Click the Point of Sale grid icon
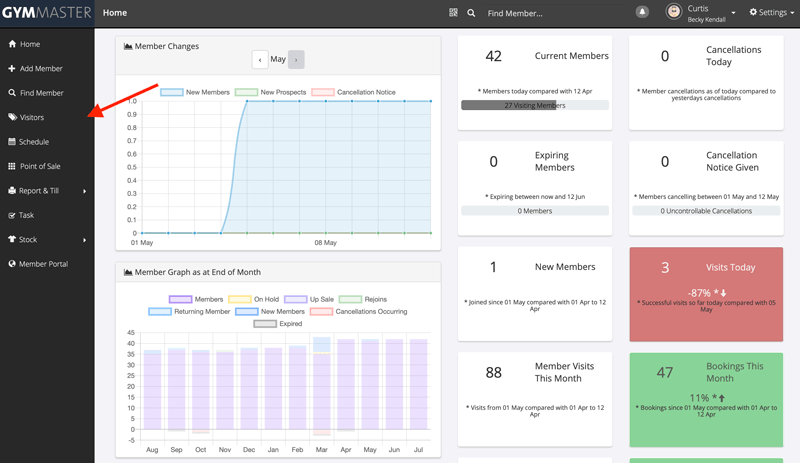 (12, 166)
